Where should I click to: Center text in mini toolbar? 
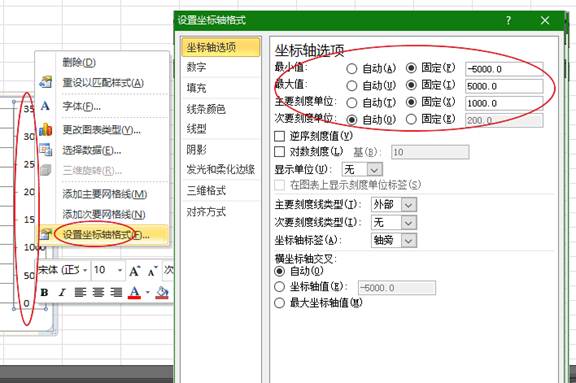[98, 292]
